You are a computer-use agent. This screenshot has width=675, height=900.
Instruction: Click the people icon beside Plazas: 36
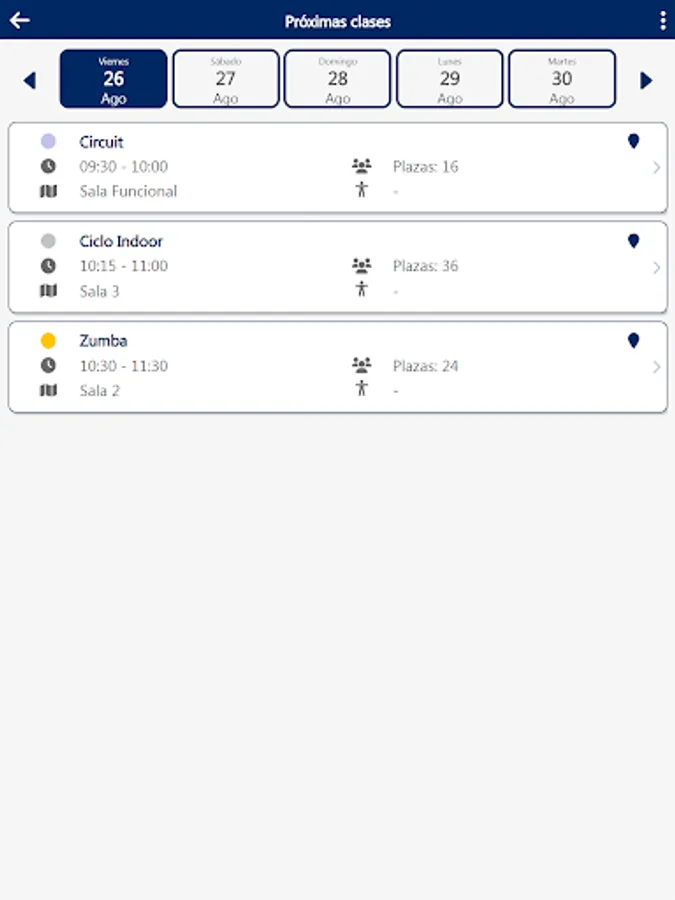pyautogui.click(x=361, y=266)
